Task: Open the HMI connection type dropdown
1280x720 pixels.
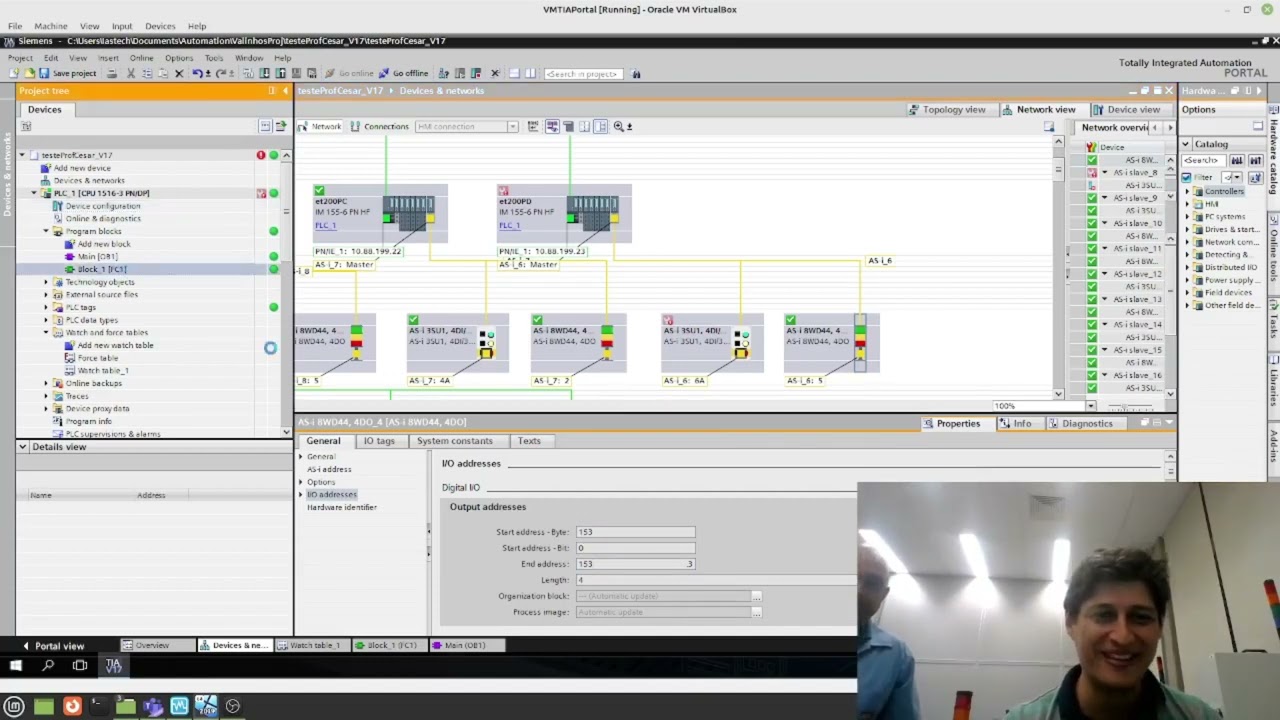Action: [x=512, y=127]
